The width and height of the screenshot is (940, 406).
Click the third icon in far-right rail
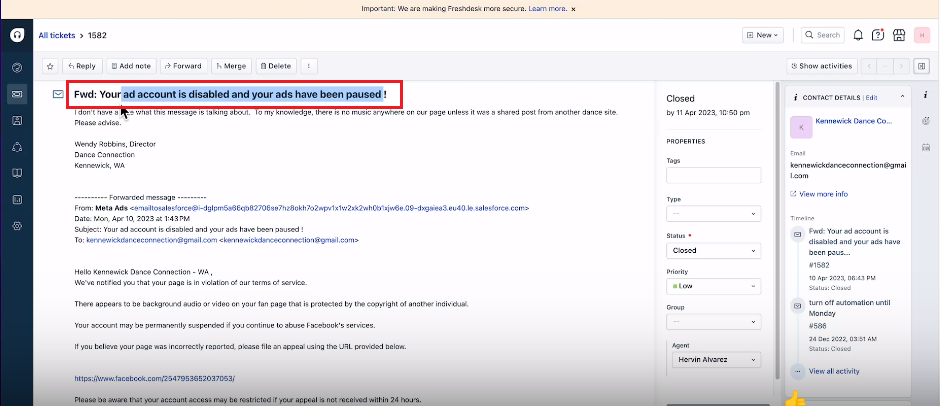coord(925,146)
